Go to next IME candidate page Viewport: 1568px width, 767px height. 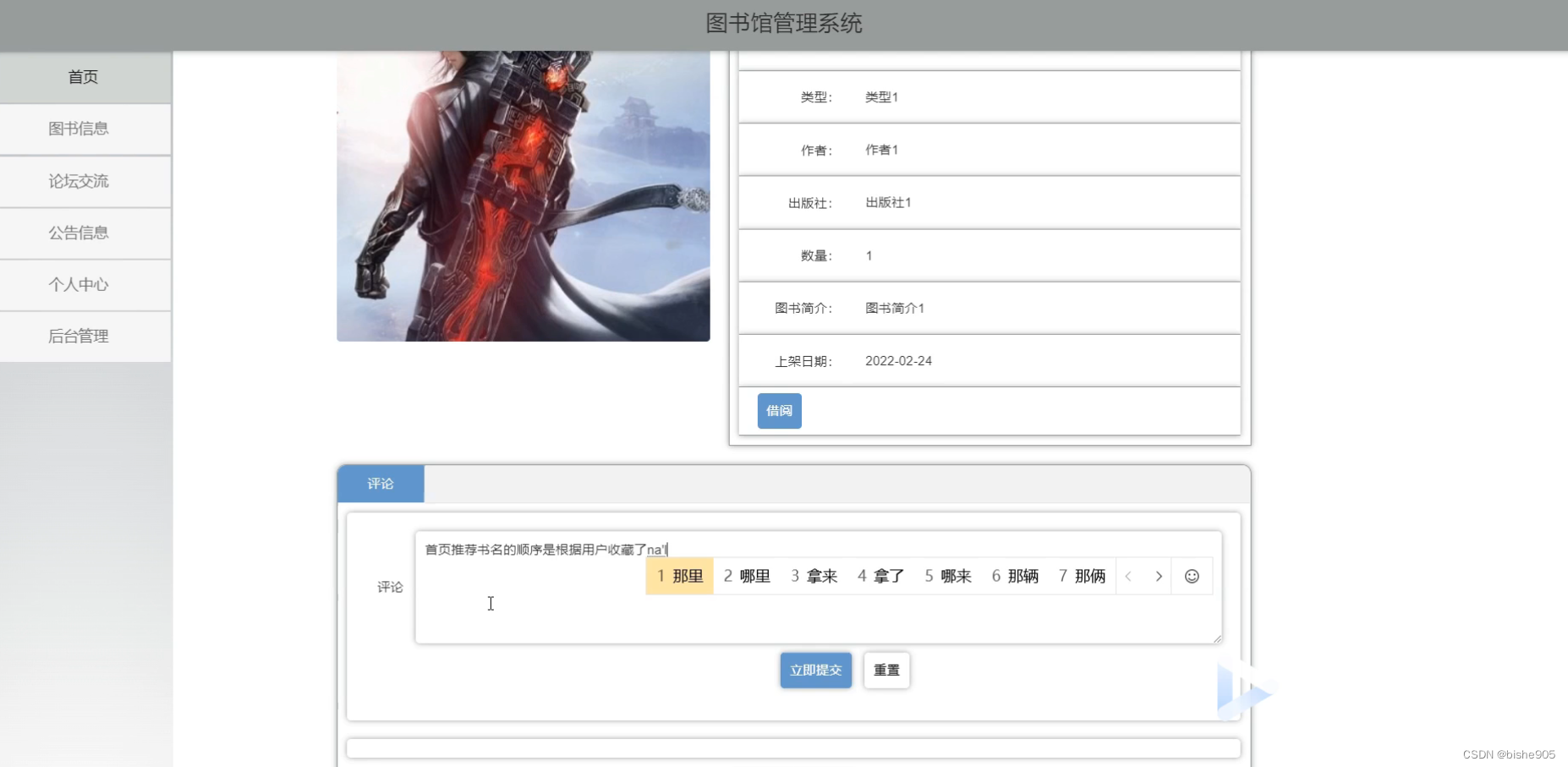pos(1159,576)
